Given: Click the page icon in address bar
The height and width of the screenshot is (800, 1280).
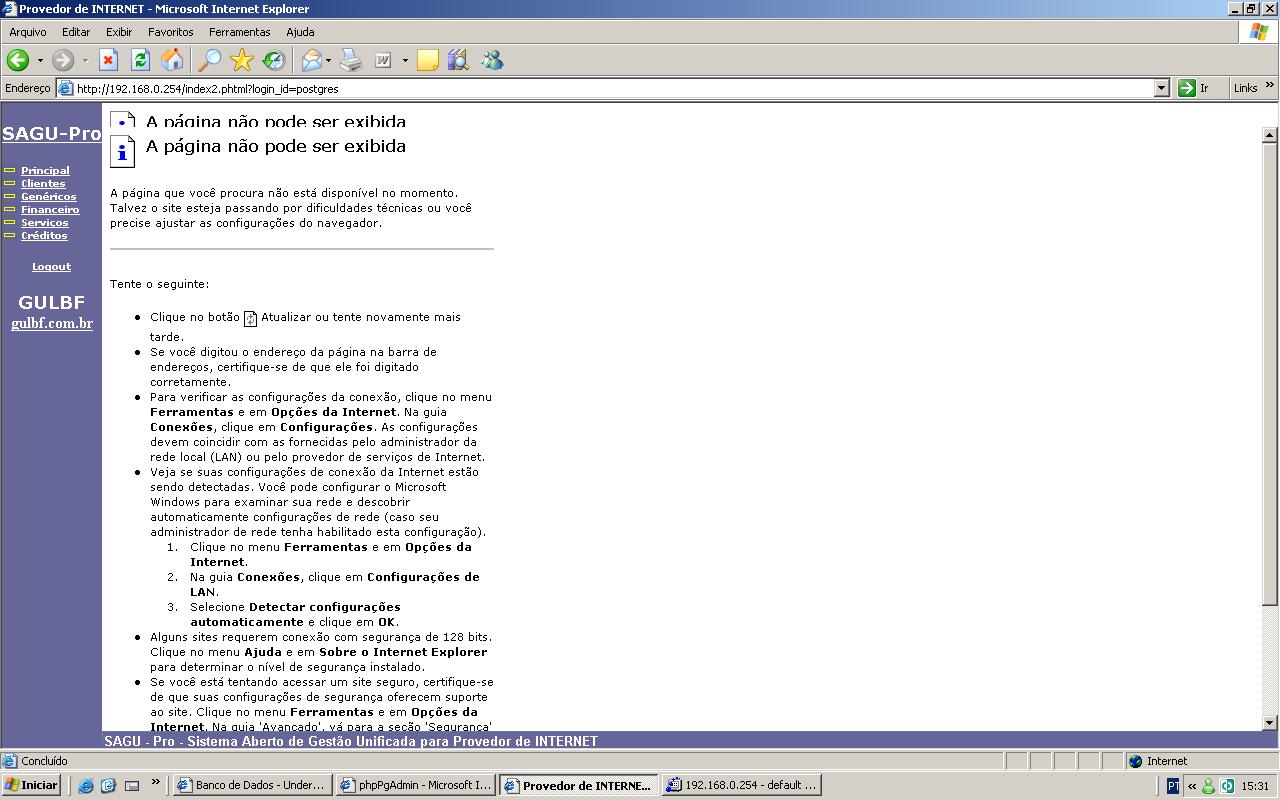Looking at the screenshot, I should [66, 88].
